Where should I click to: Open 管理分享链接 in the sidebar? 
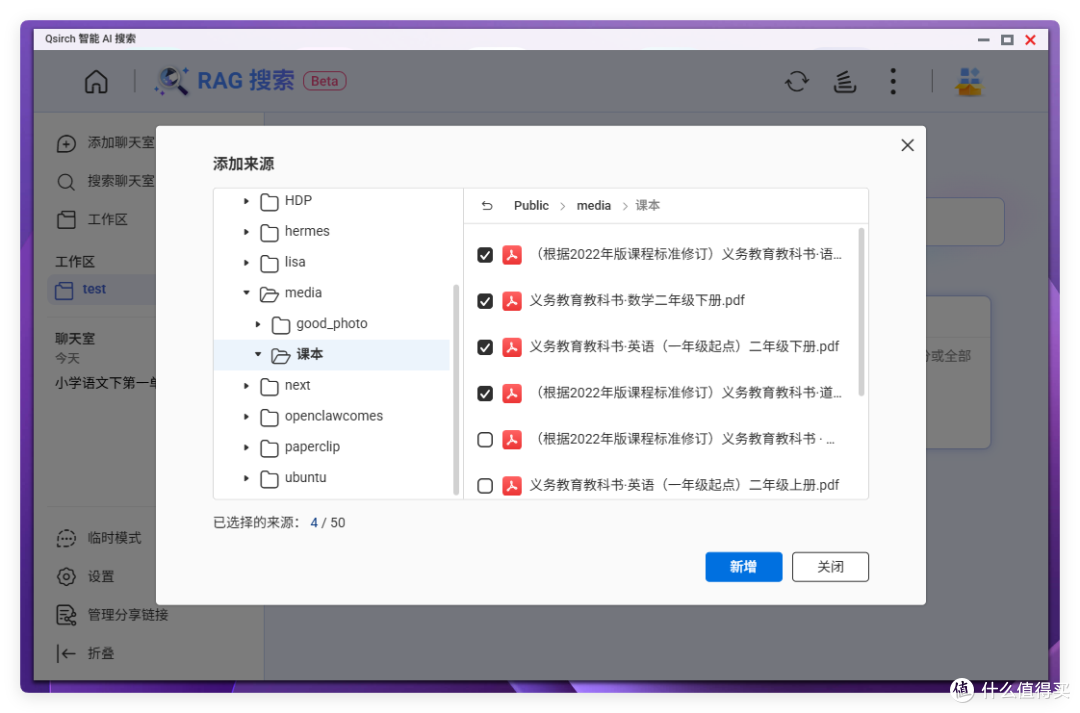127,615
